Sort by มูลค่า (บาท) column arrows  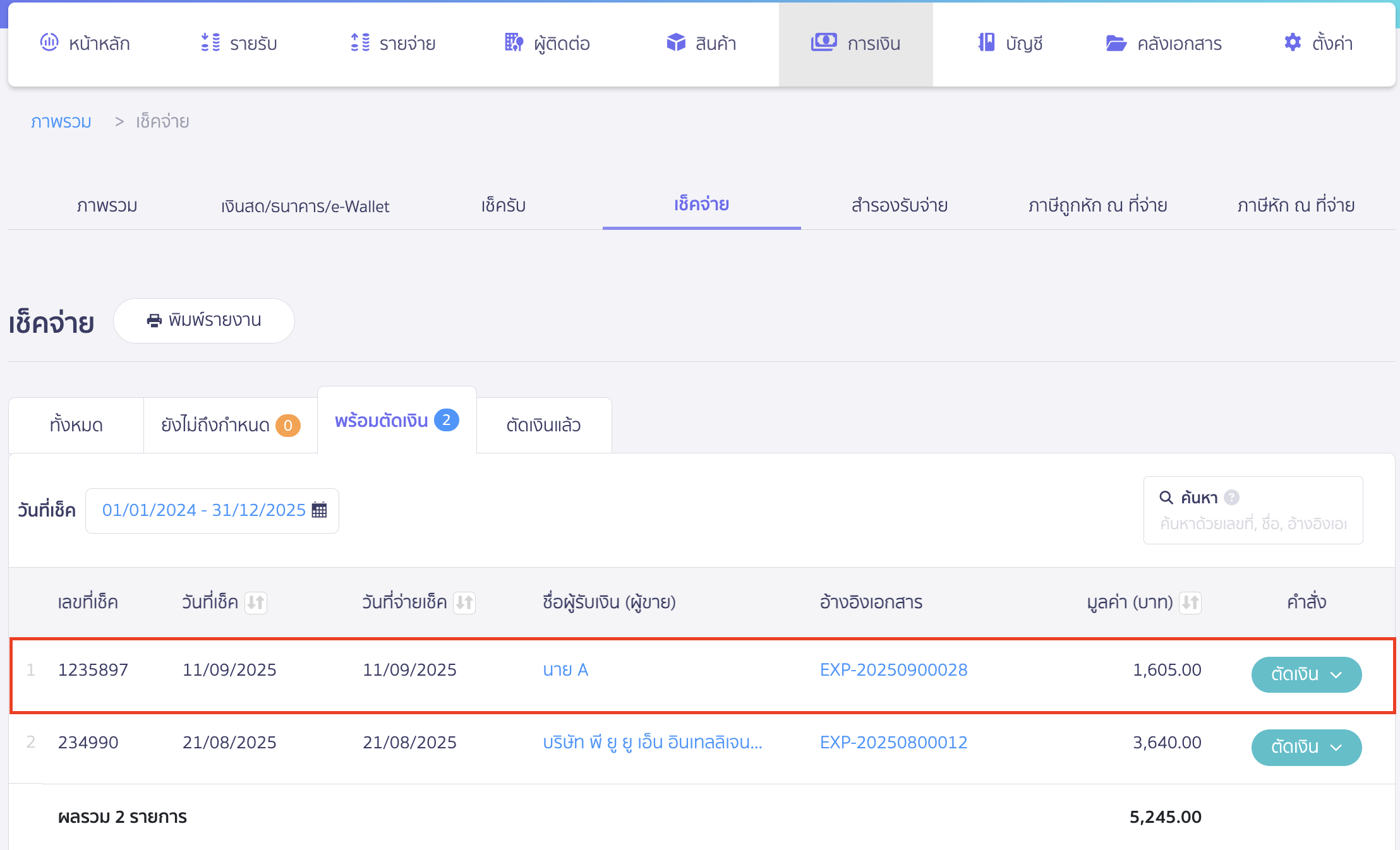click(x=1190, y=602)
